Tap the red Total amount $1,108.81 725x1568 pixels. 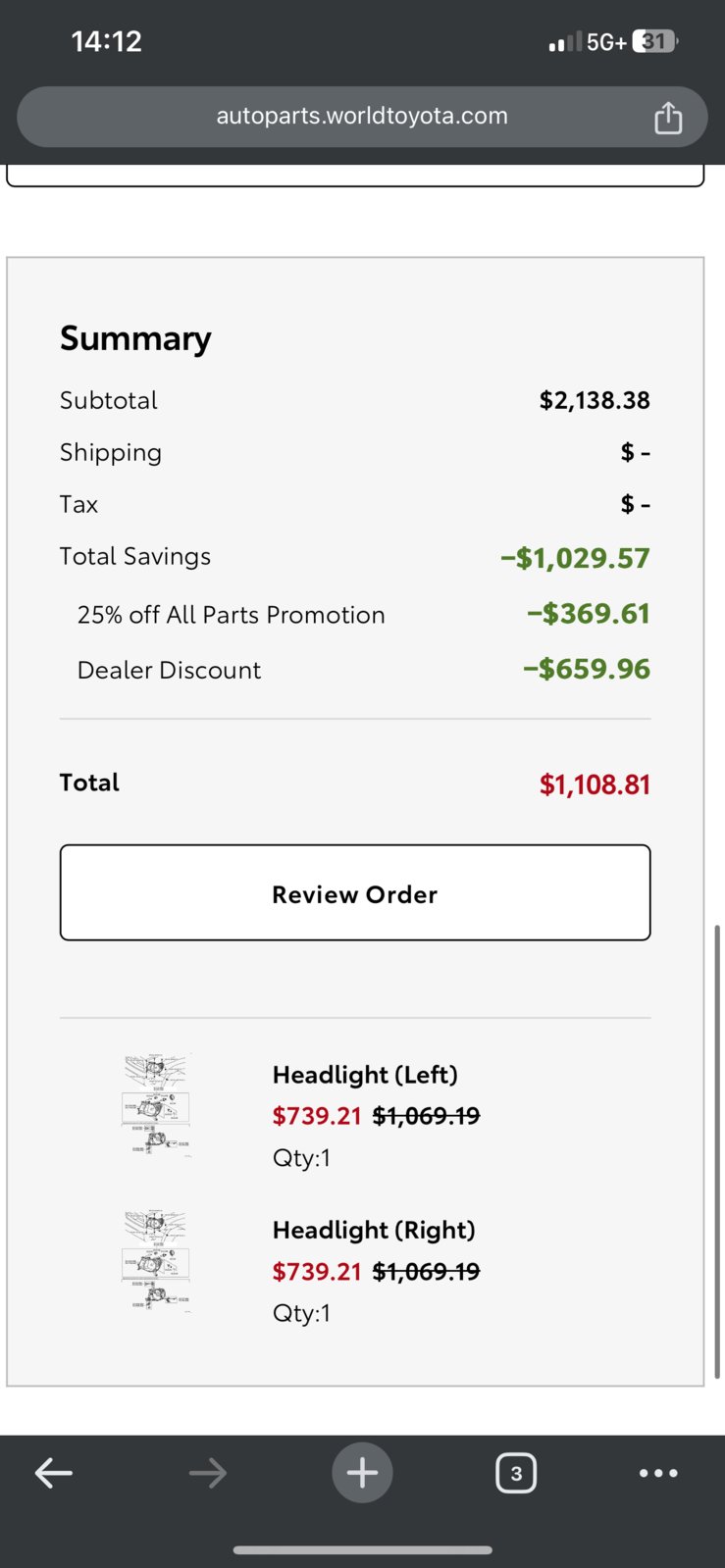click(x=595, y=784)
